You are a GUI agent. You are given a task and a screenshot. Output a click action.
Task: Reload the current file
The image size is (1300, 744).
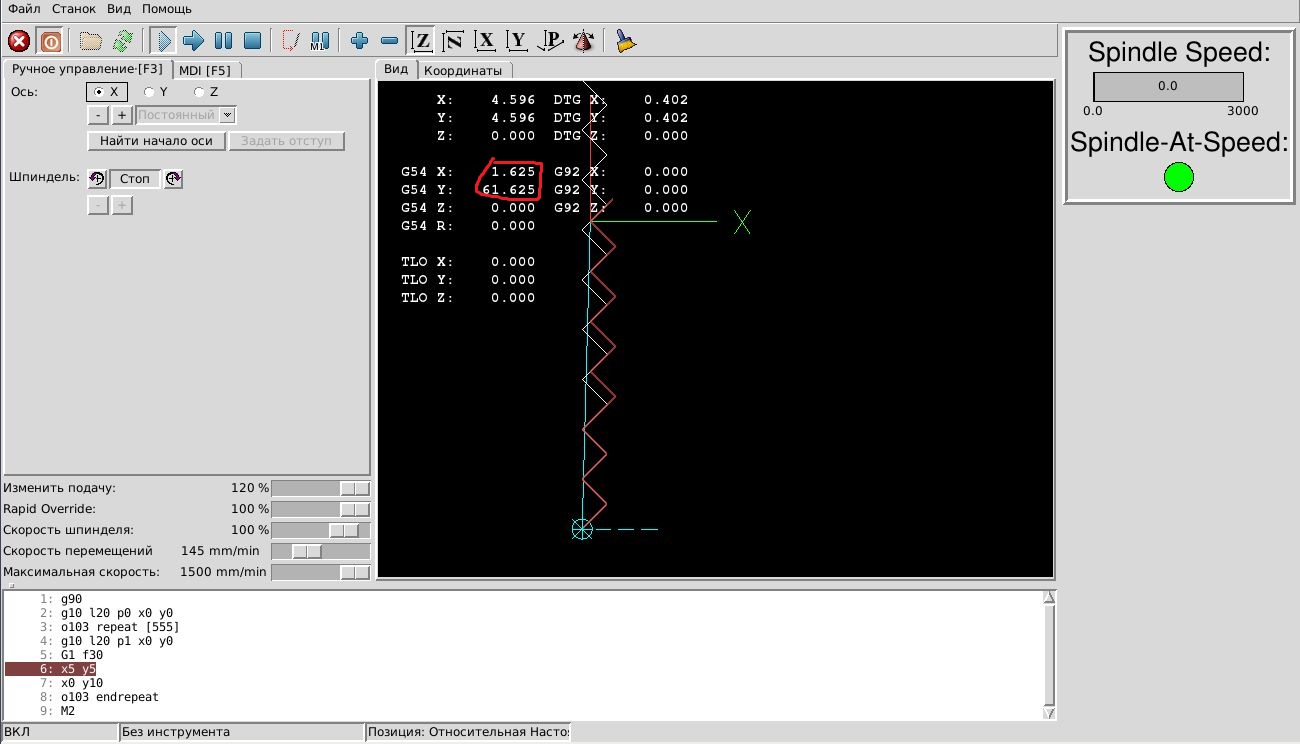[x=122, y=41]
